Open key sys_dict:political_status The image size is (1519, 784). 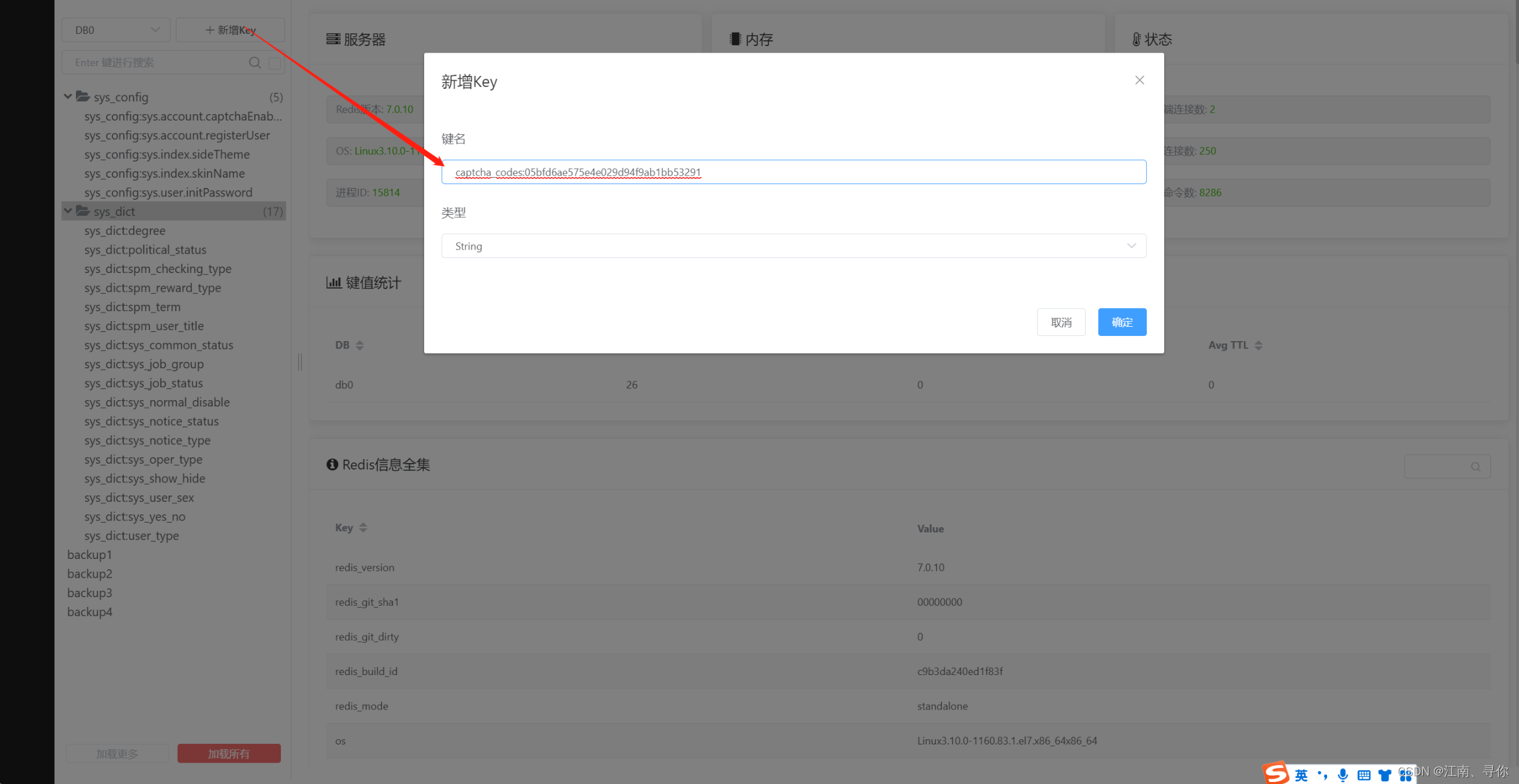pos(145,250)
